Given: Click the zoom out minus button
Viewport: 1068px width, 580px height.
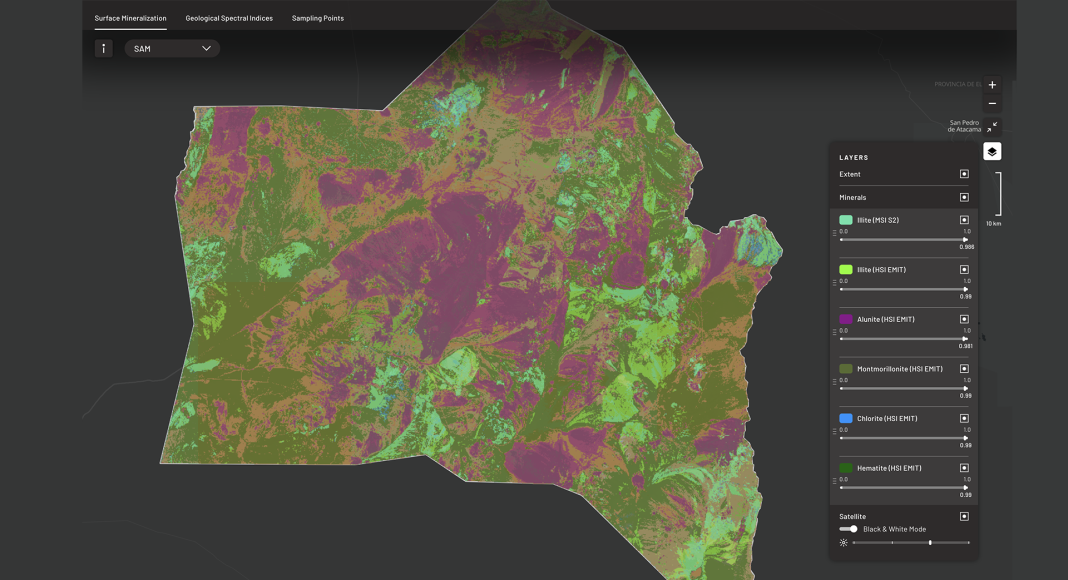Looking at the screenshot, I should tap(992, 104).
